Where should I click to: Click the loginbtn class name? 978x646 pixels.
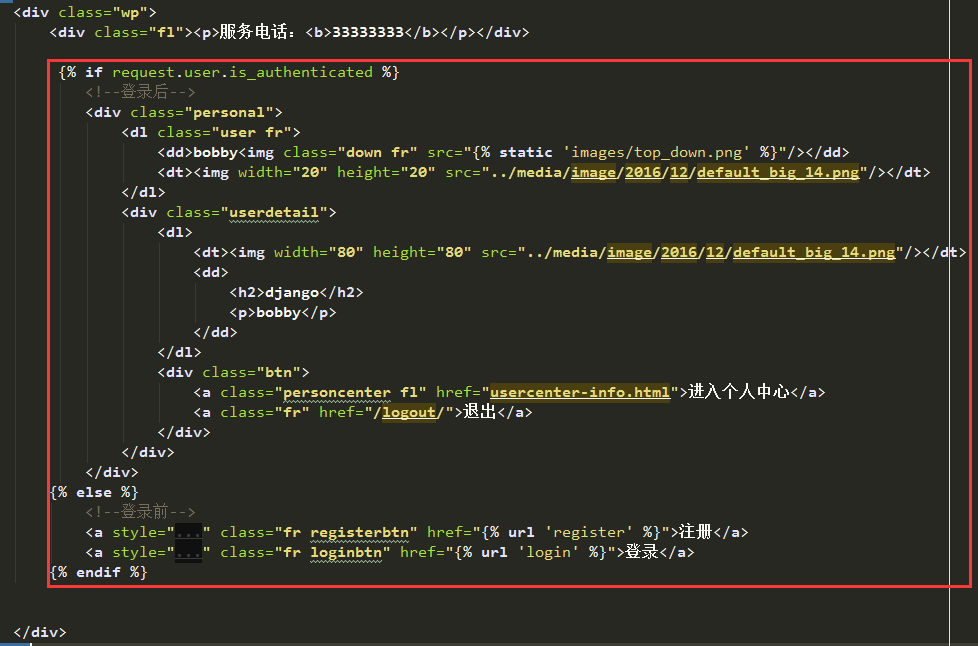click(346, 552)
